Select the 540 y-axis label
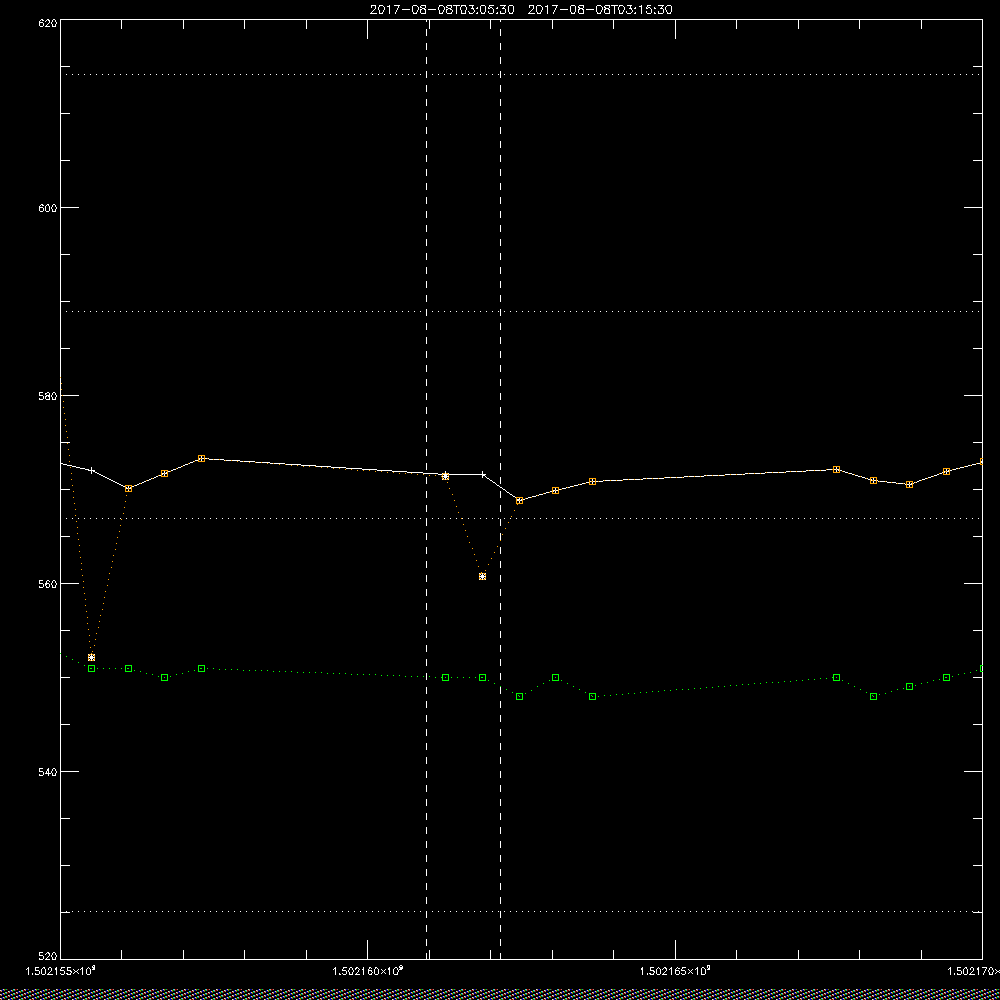This screenshot has width=1000, height=1000. pos(48,772)
